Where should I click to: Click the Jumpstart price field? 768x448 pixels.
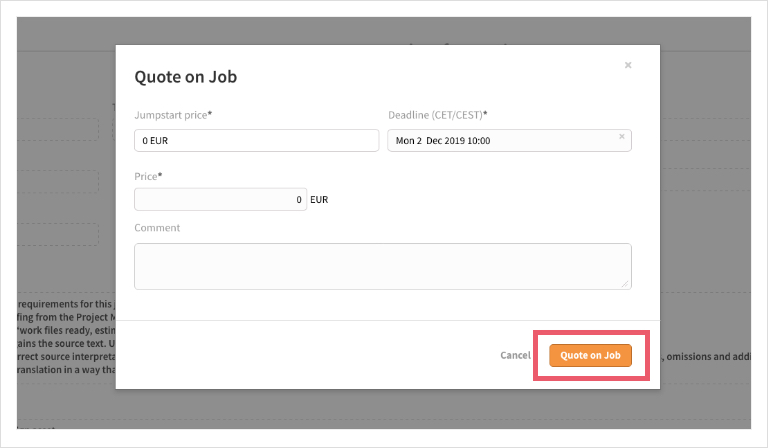click(256, 141)
